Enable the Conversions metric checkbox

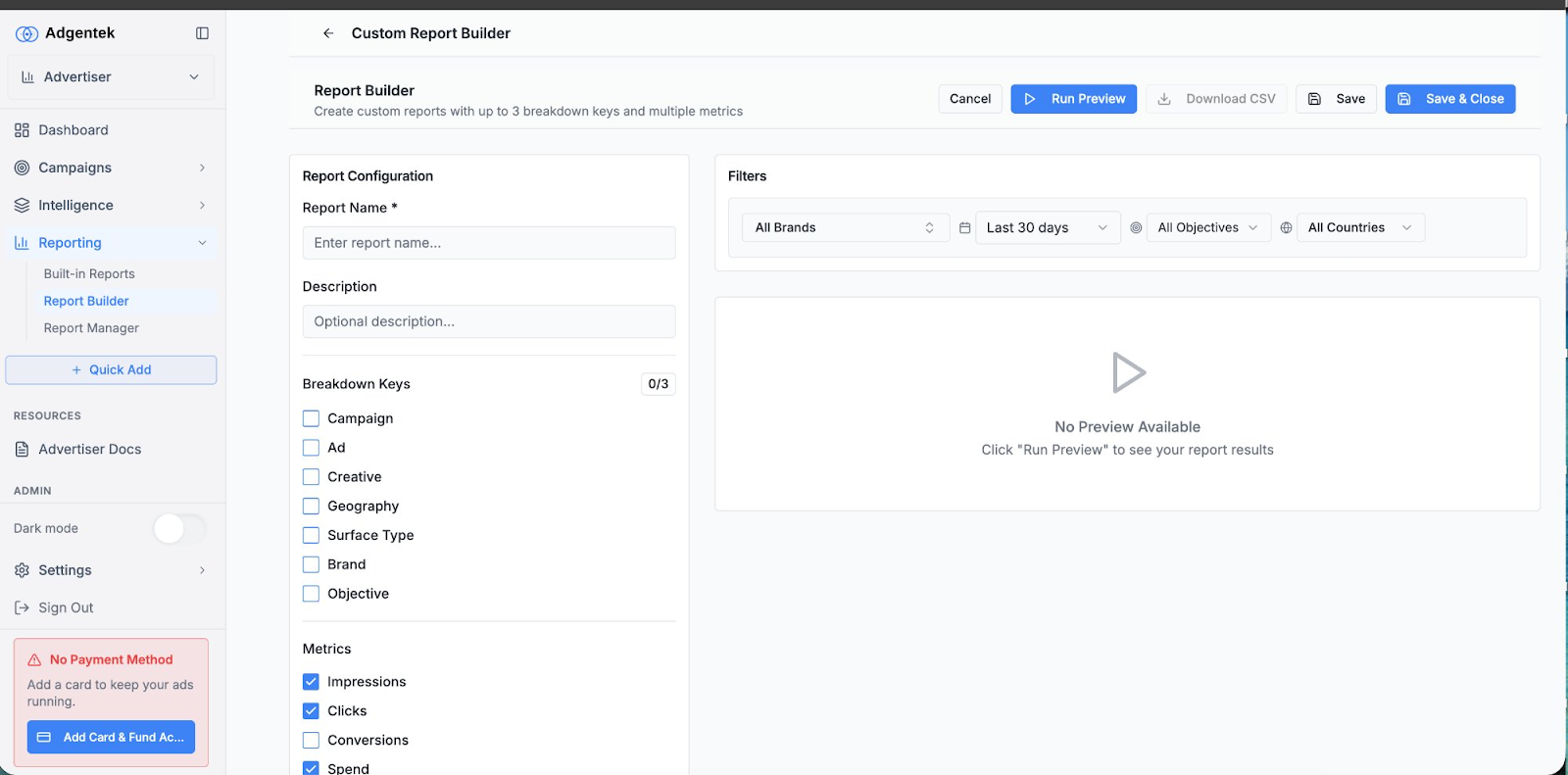pyautogui.click(x=311, y=740)
